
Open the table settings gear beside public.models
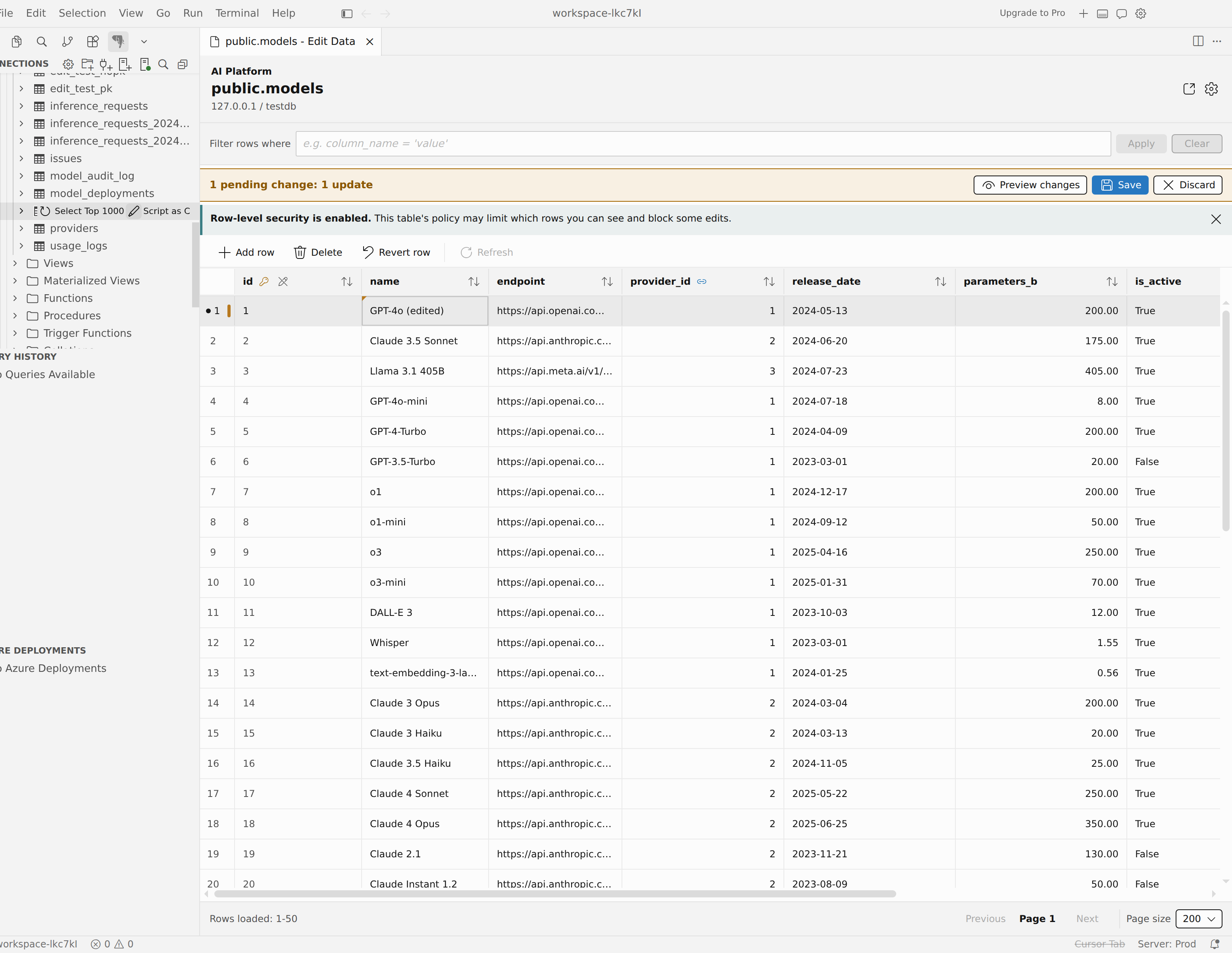(x=1211, y=89)
